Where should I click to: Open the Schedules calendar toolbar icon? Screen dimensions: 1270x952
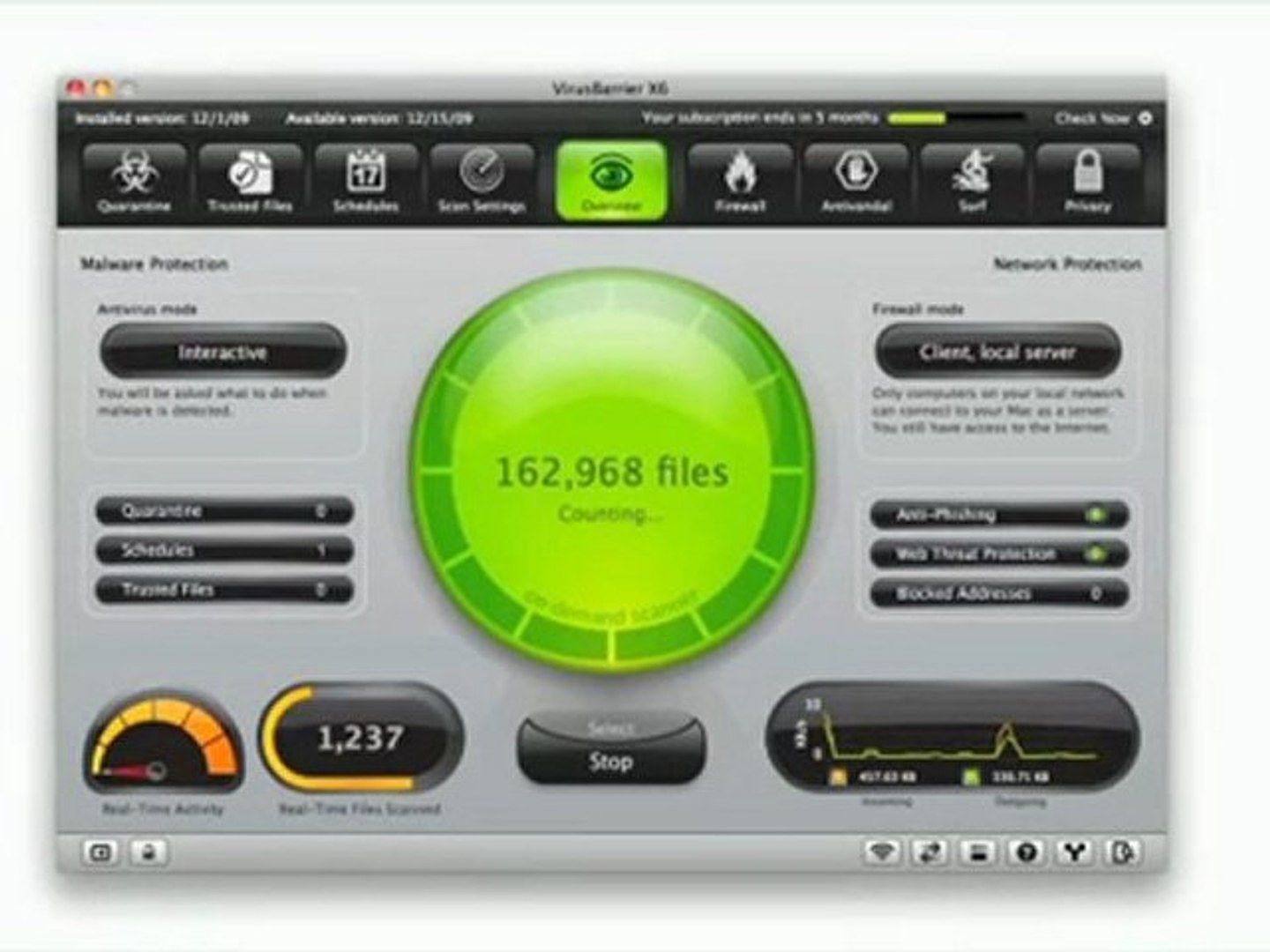click(366, 181)
